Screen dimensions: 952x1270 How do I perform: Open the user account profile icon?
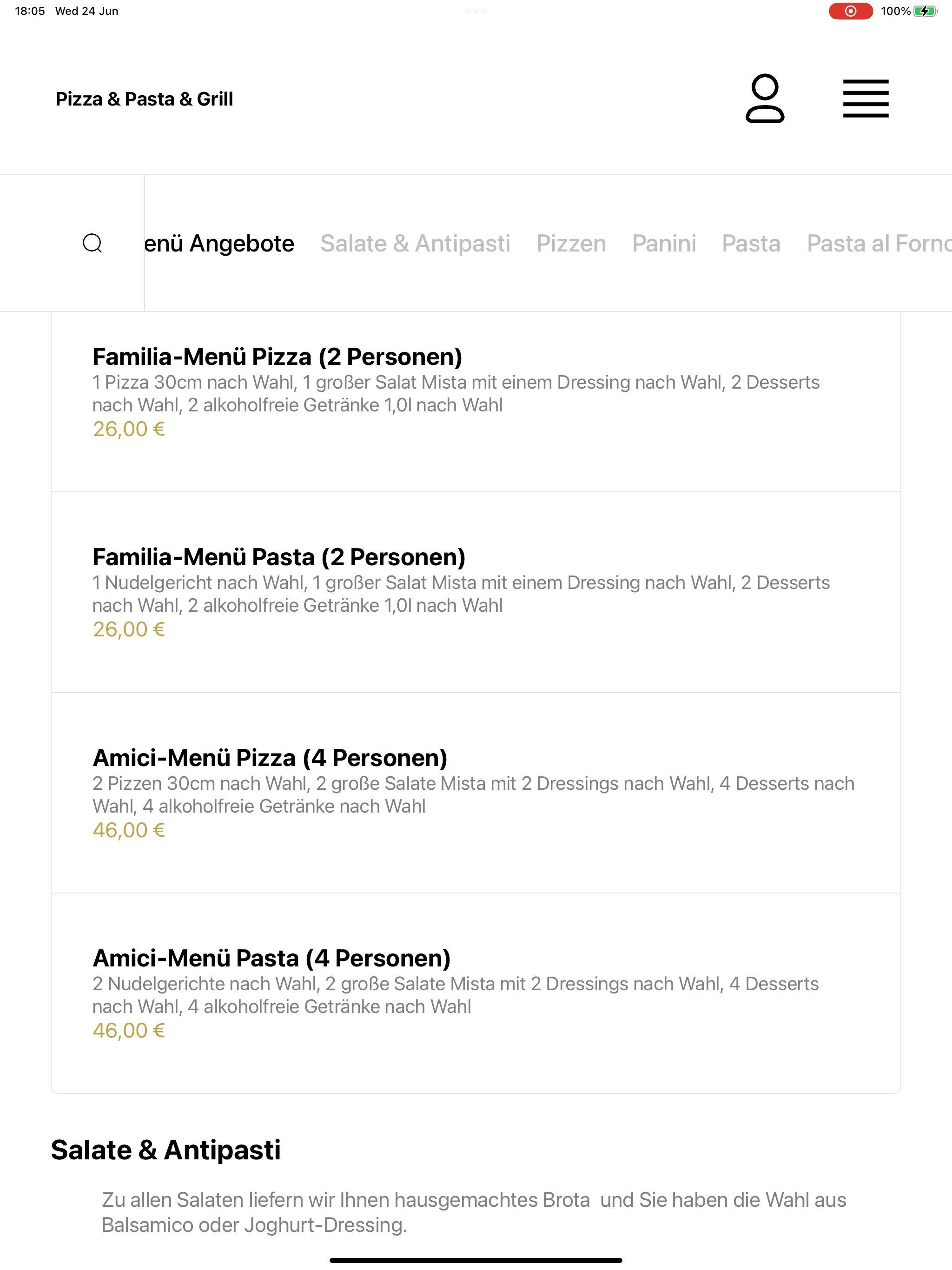tap(765, 98)
